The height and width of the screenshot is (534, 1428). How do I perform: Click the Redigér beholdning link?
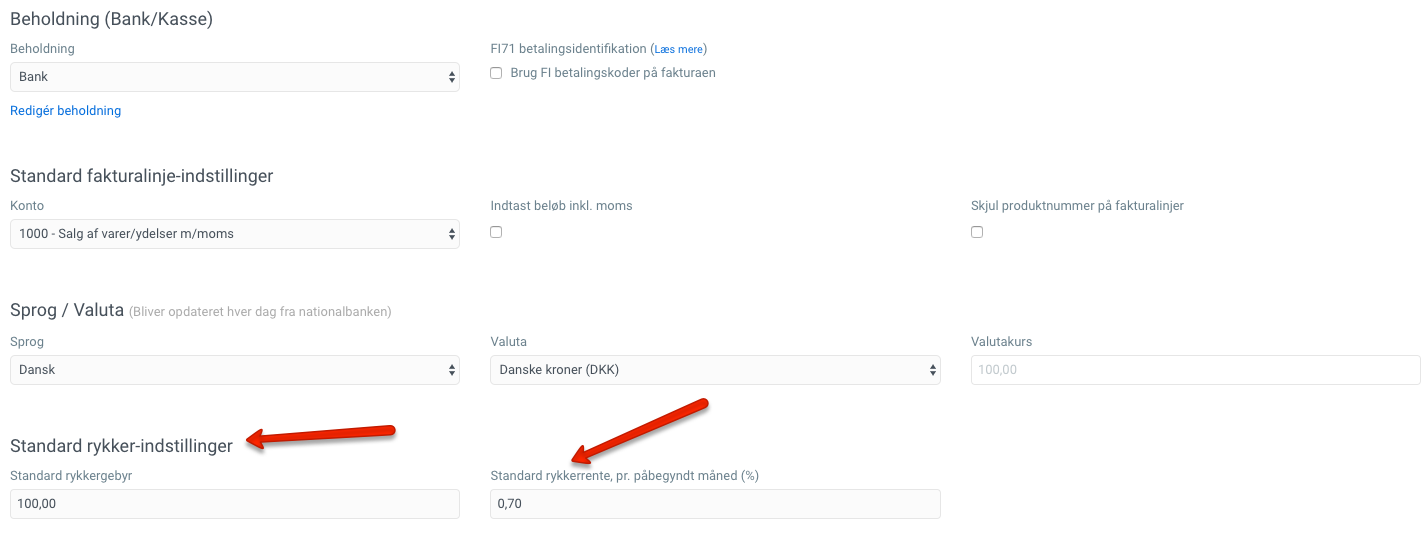pos(65,111)
